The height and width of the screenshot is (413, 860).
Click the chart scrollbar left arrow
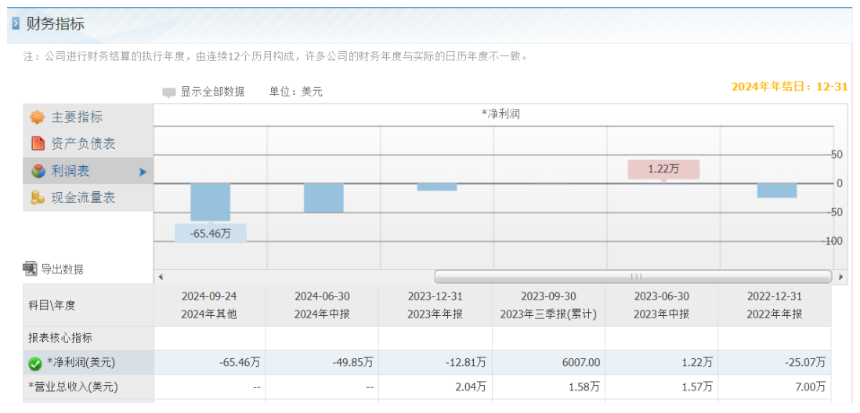point(161,276)
